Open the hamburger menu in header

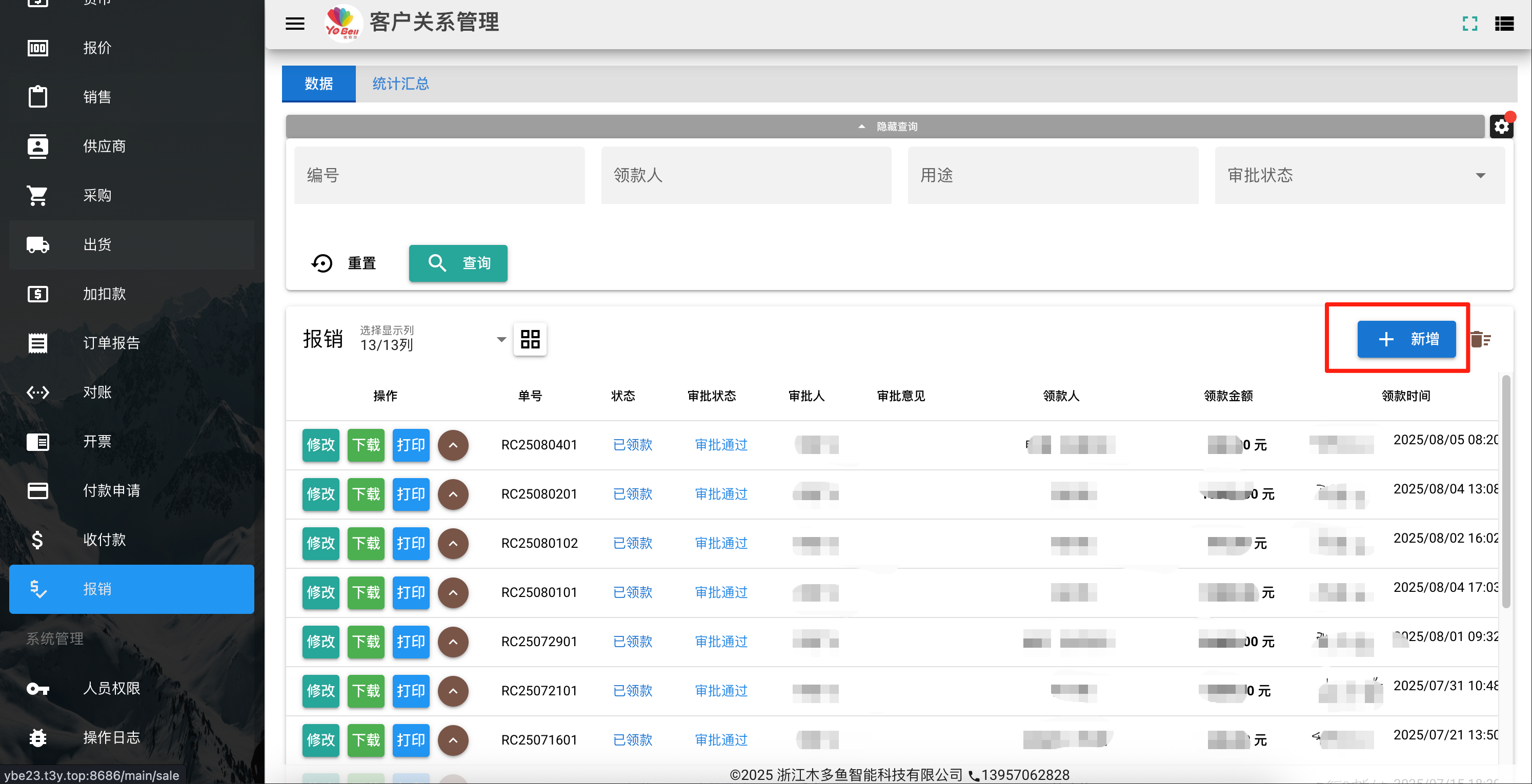pyautogui.click(x=295, y=23)
